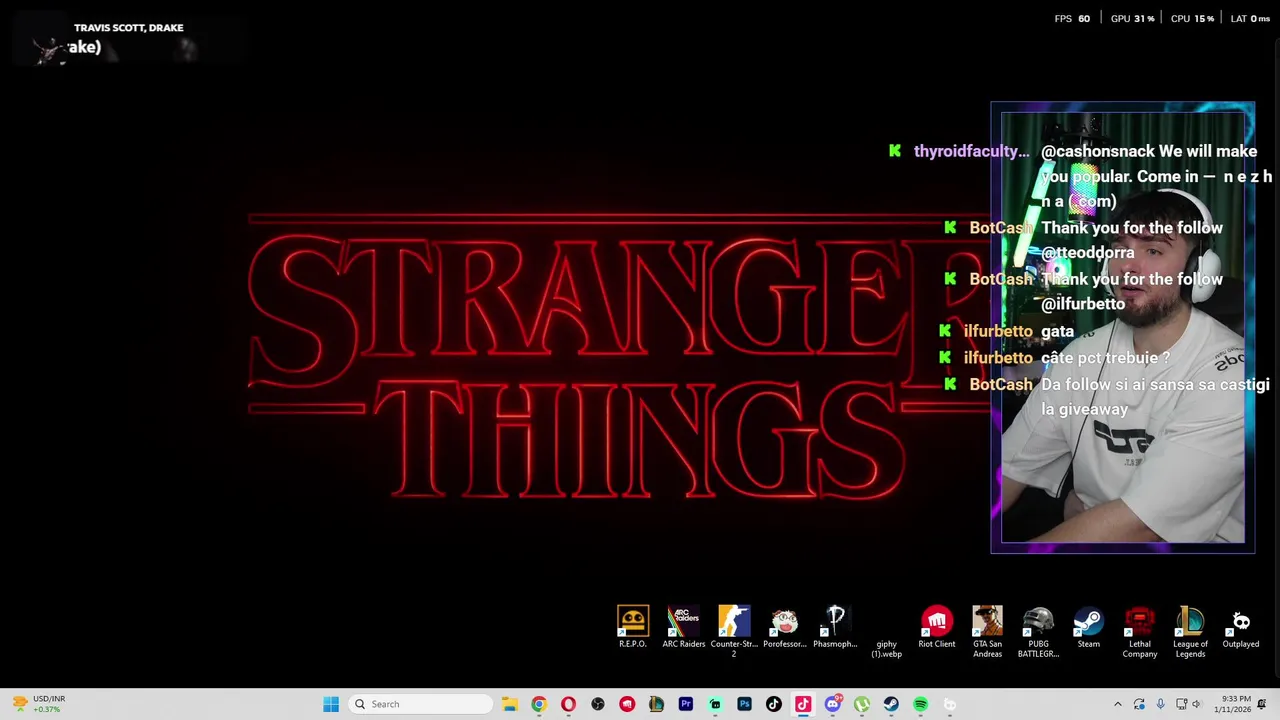Click the streamer webcam overlay

click(x=1123, y=327)
